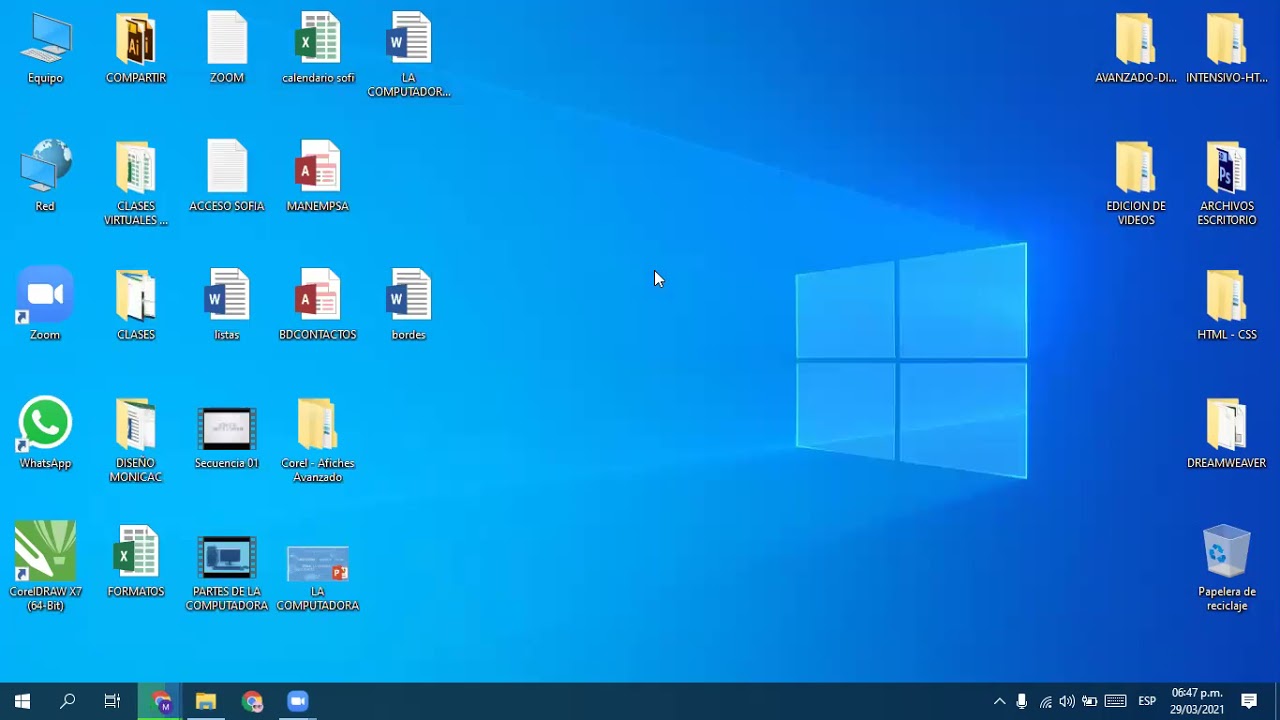The width and height of the screenshot is (1280, 720).
Task: Open Zoom from the taskbar
Action: tap(298, 701)
